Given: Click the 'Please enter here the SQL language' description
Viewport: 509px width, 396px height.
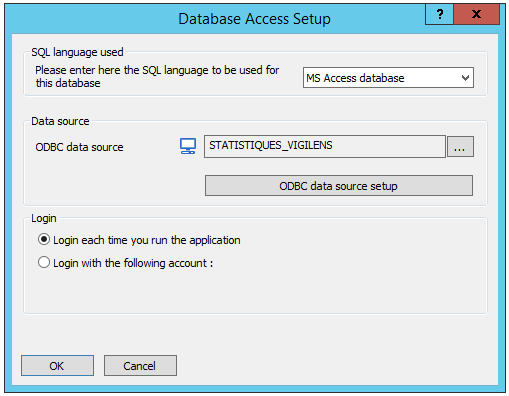Looking at the screenshot, I should coord(157,76).
